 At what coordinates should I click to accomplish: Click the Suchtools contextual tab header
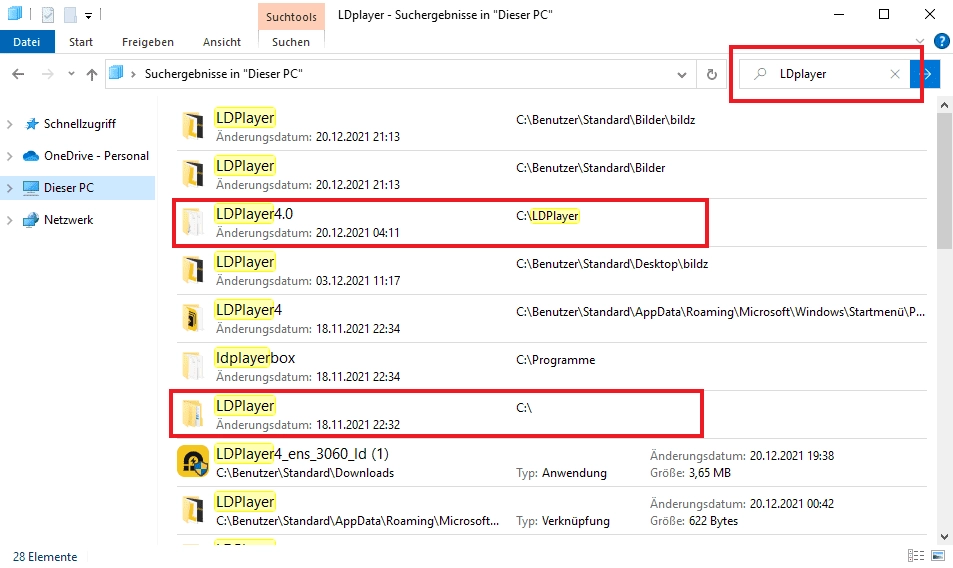pyautogui.click(x=291, y=16)
